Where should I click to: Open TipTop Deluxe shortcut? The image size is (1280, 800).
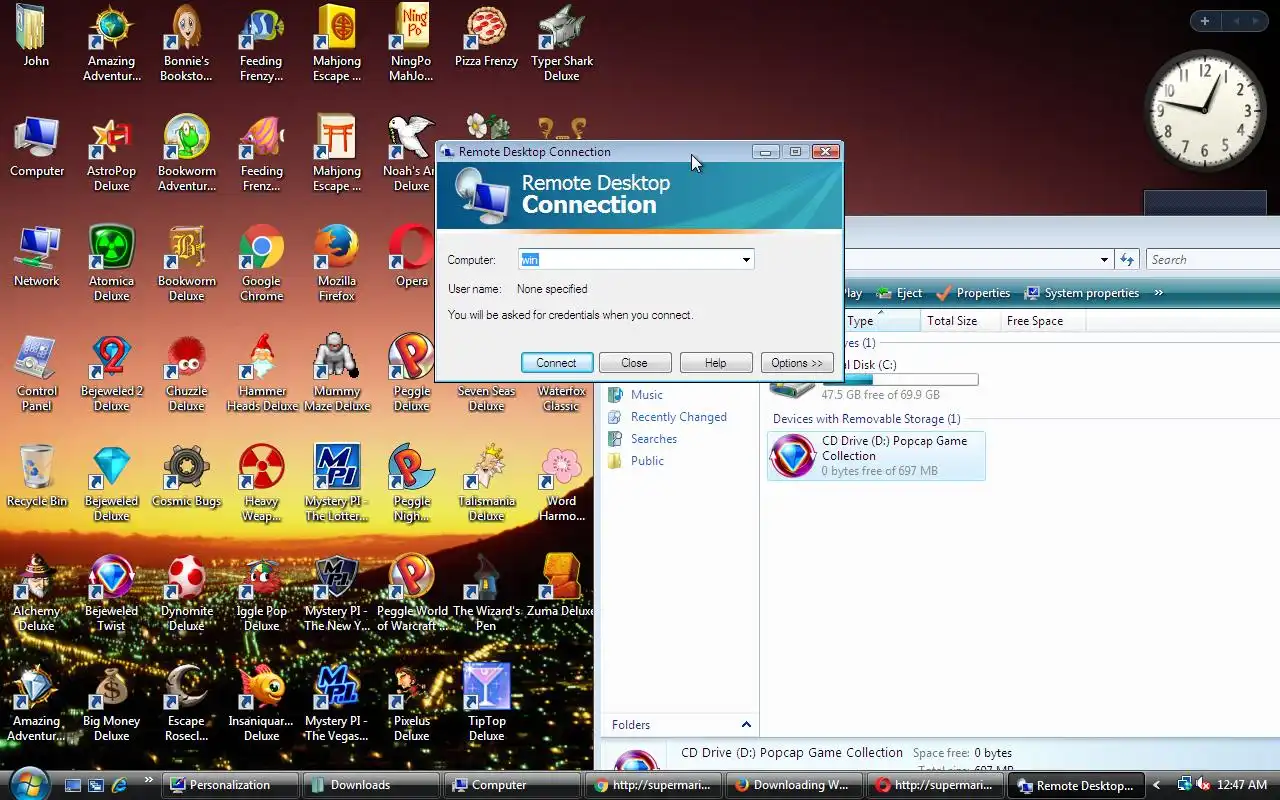(x=486, y=704)
